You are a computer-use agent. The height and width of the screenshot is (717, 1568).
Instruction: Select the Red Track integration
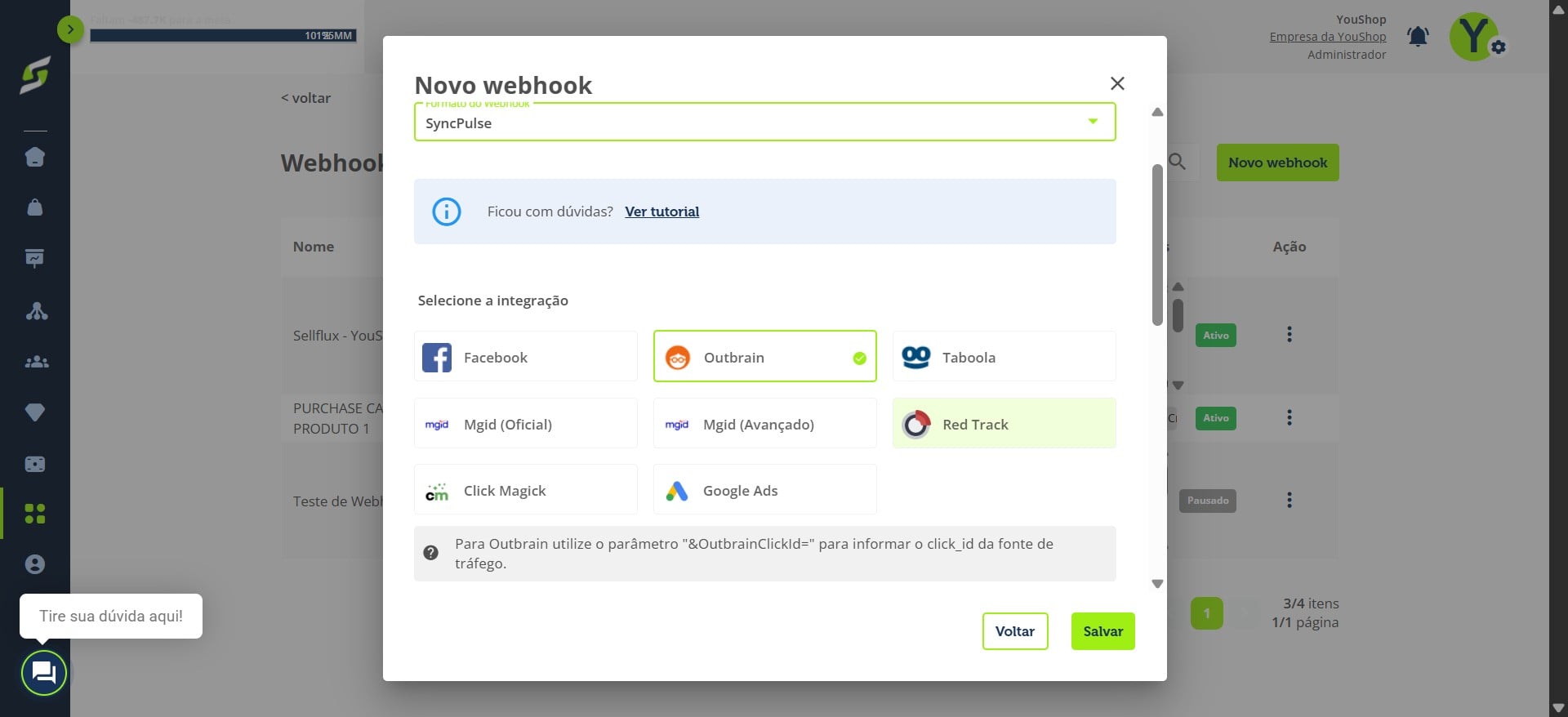[x=1004, y=424]
